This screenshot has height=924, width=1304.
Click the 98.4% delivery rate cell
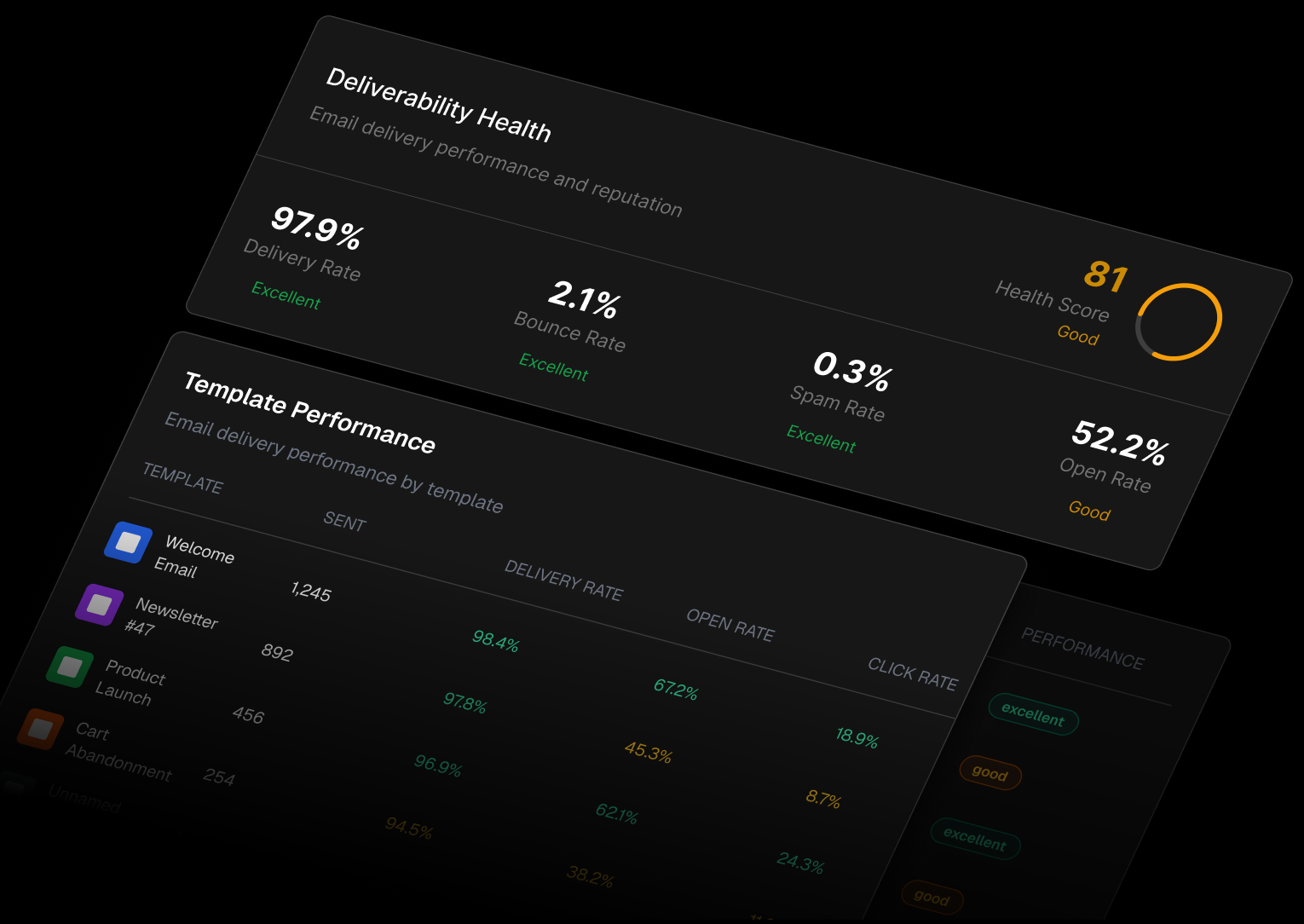tap(496, 640)
